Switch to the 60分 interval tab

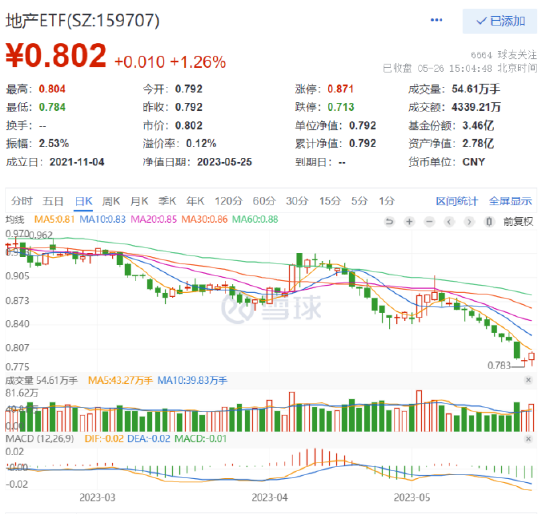(x=264, y=201)
